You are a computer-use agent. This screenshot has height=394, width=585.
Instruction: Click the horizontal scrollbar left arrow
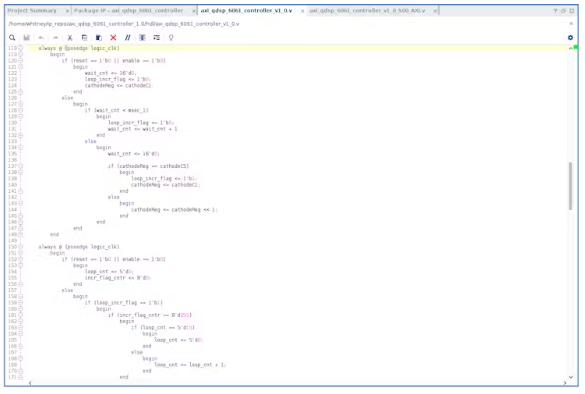point(30,383)
